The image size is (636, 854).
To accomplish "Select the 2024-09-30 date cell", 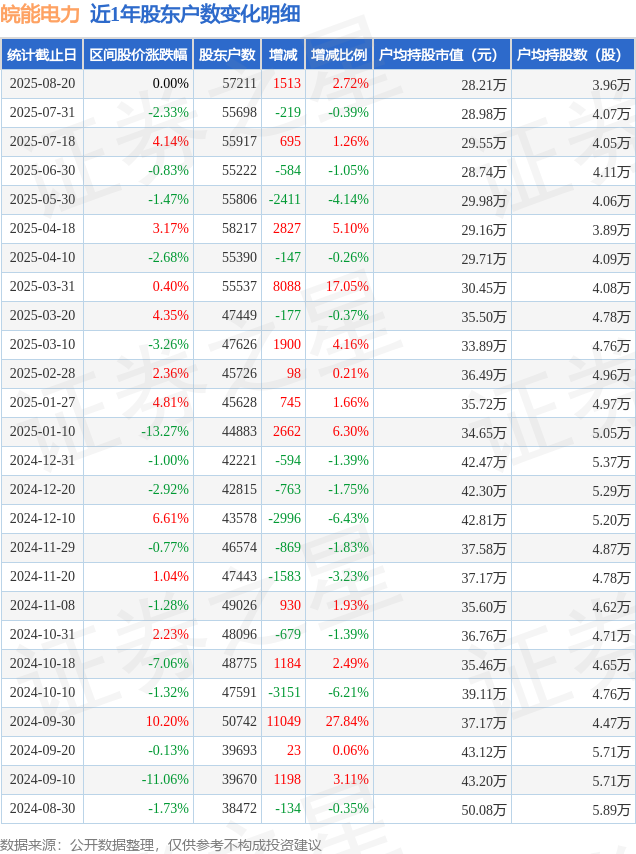I will [42, 721].
